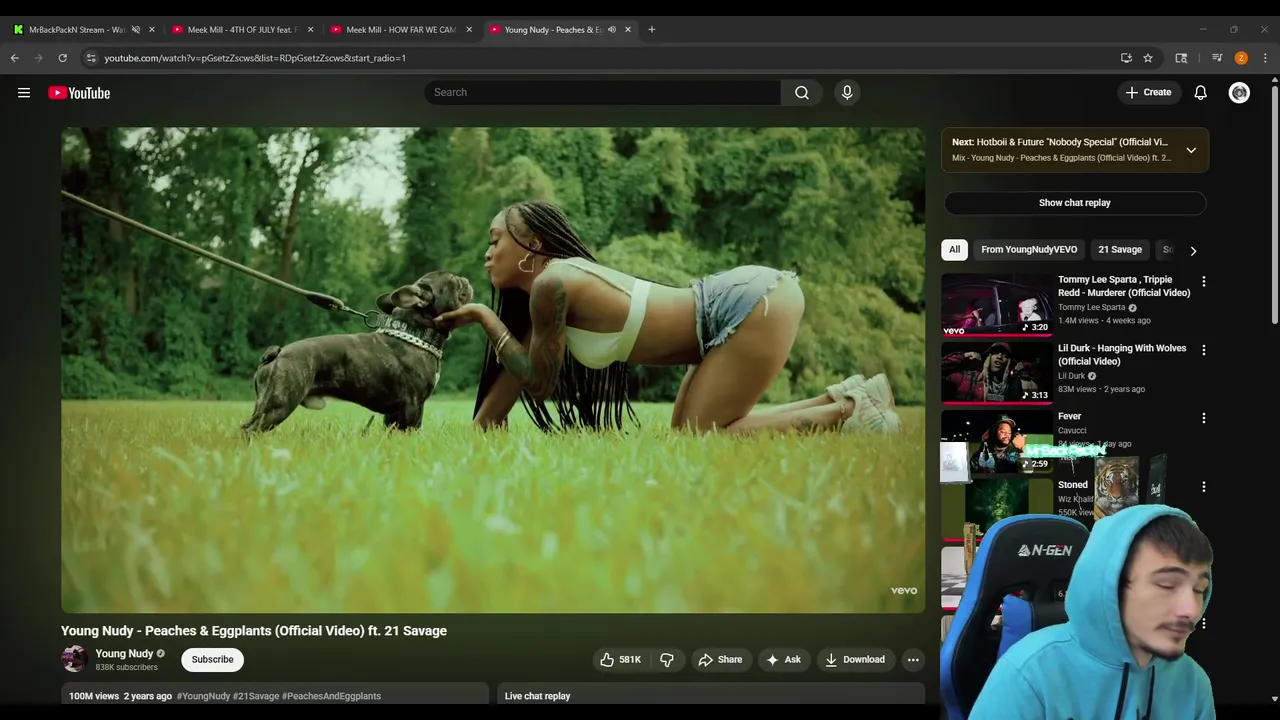The image size is (1280, 720).
Task: Expand the Next mix playlist panel
Action: click(1191, 150)
